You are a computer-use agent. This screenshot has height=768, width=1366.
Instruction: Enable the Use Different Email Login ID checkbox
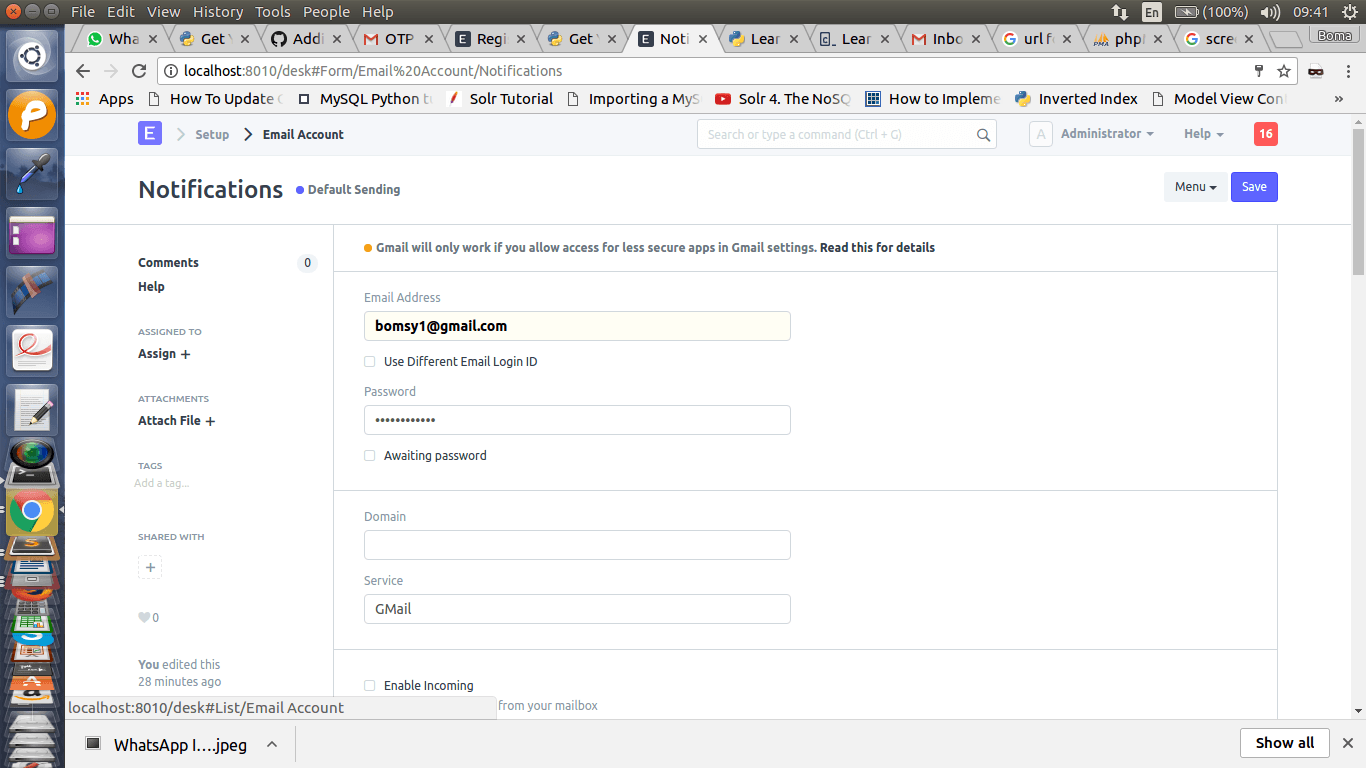pos(369,362)
